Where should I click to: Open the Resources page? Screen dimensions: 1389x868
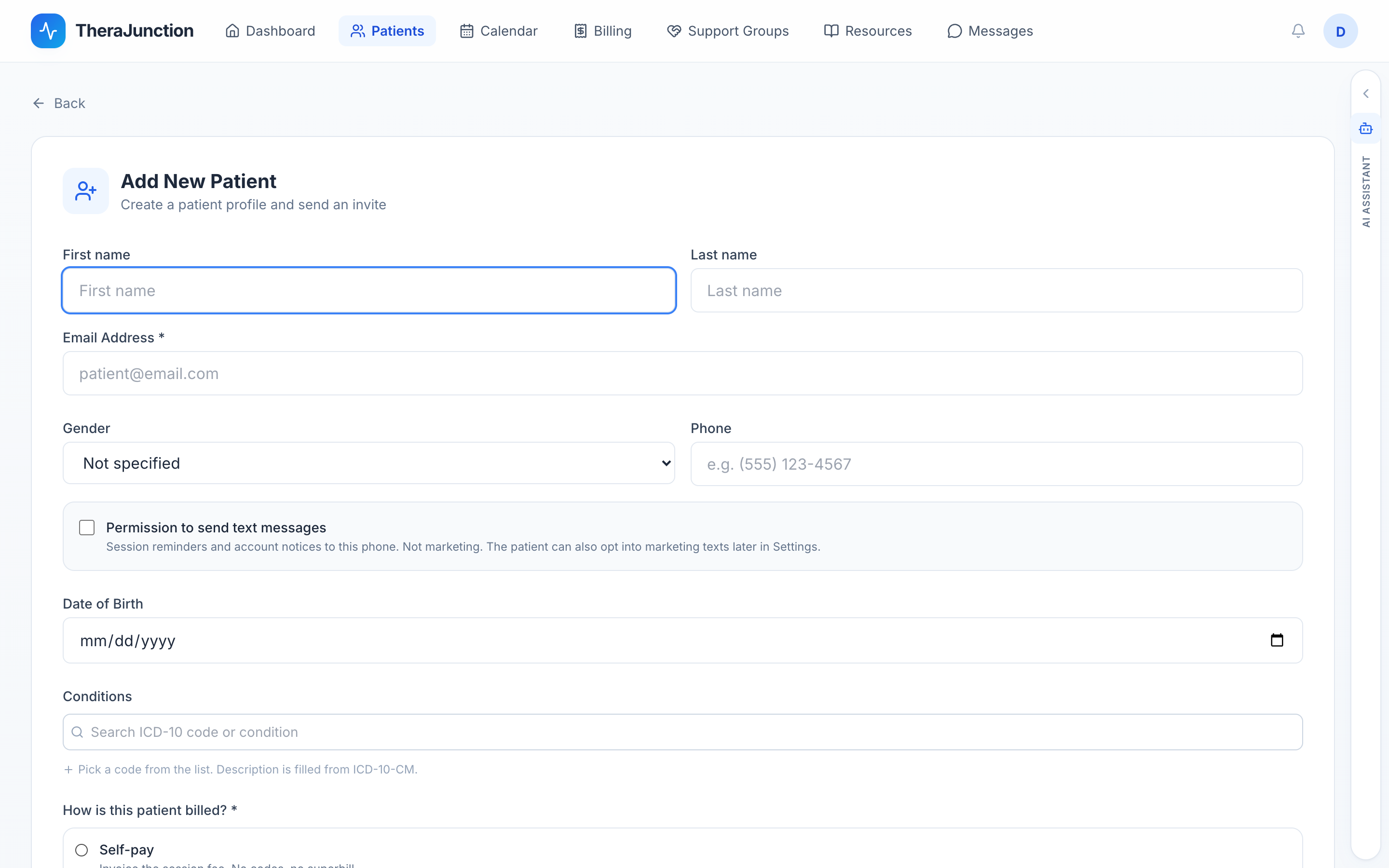point(868,31)
